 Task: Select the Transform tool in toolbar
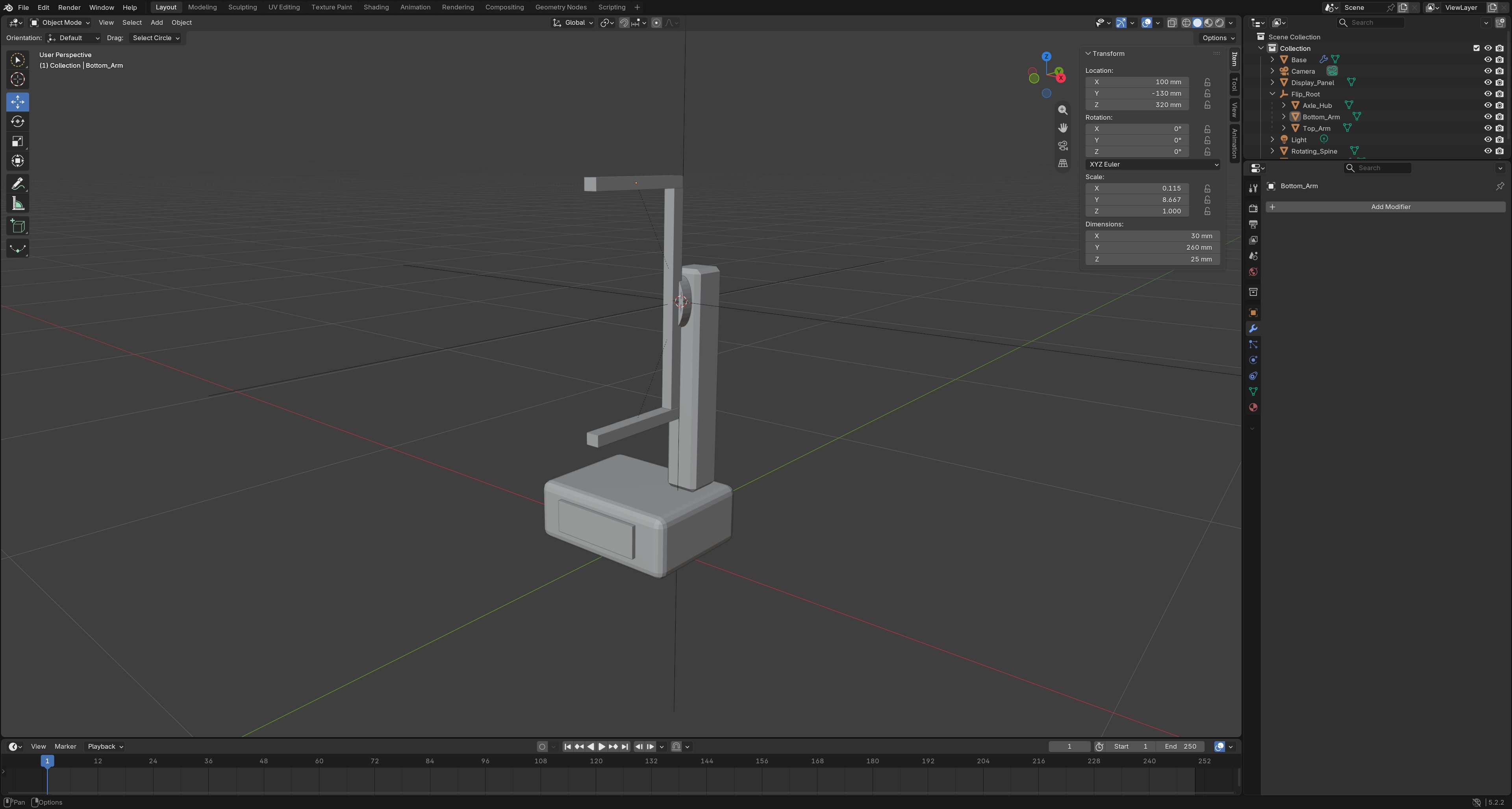pos(18,161)
